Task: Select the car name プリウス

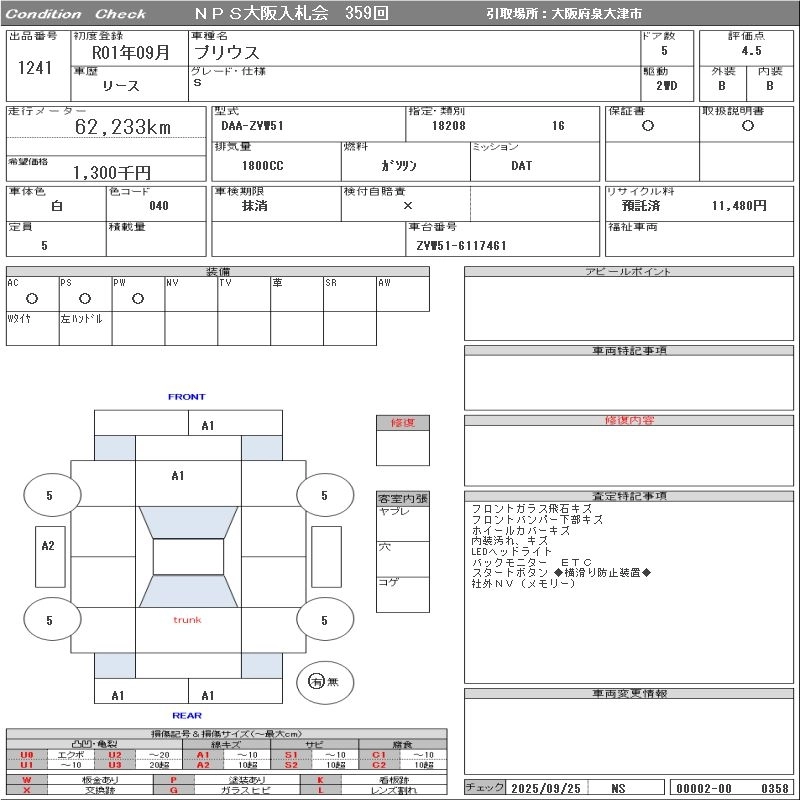Action: [227, 52]
